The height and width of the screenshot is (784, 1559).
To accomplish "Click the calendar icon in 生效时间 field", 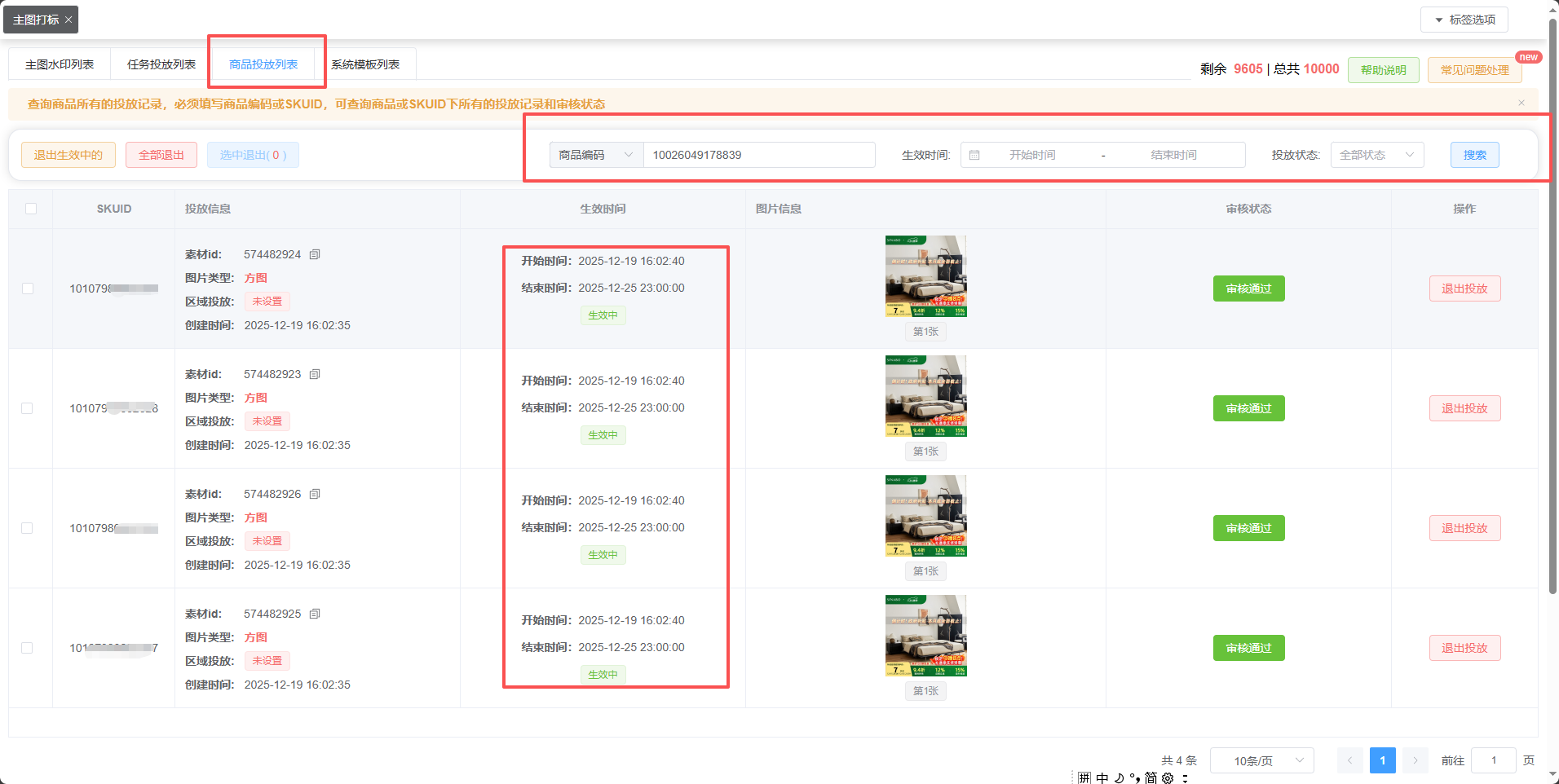I will click(974, 155).
